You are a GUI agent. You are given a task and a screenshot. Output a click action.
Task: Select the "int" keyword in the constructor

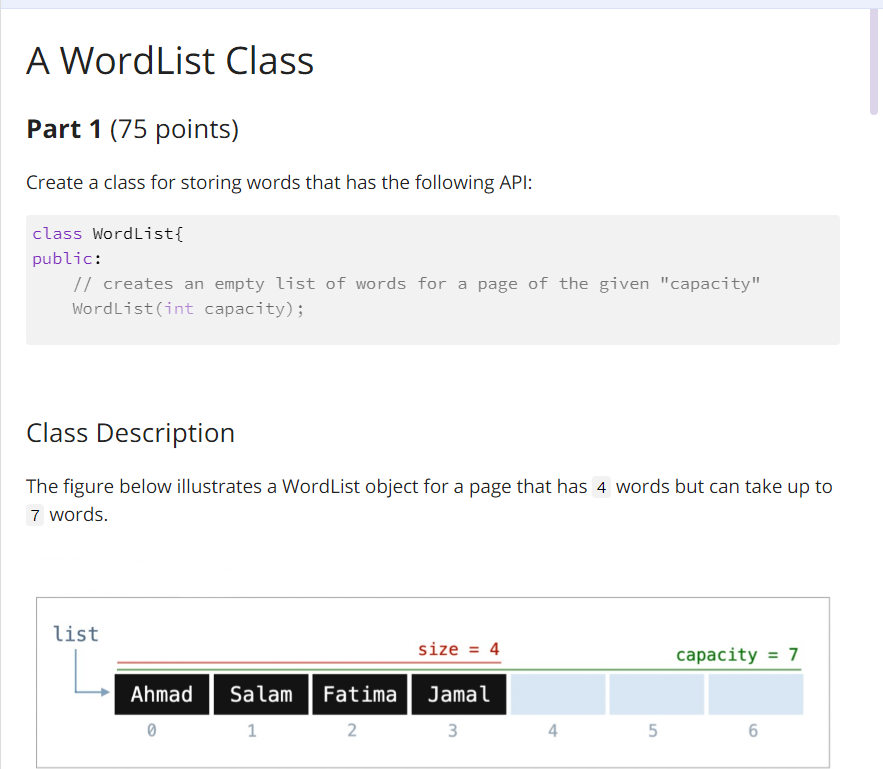[x=178, y=308]
